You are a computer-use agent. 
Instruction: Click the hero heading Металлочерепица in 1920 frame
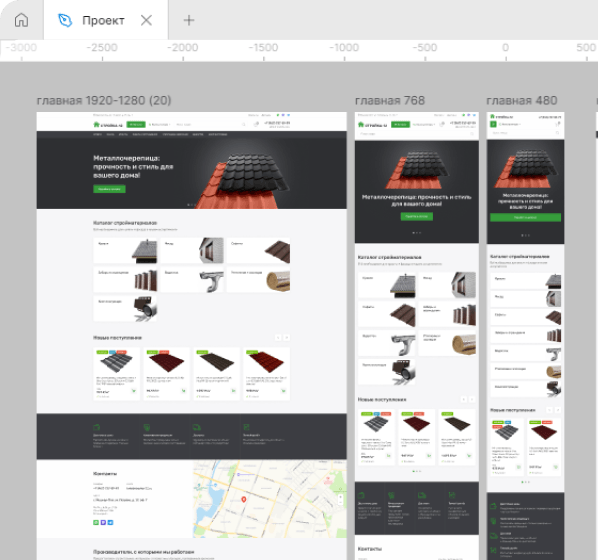133,167
